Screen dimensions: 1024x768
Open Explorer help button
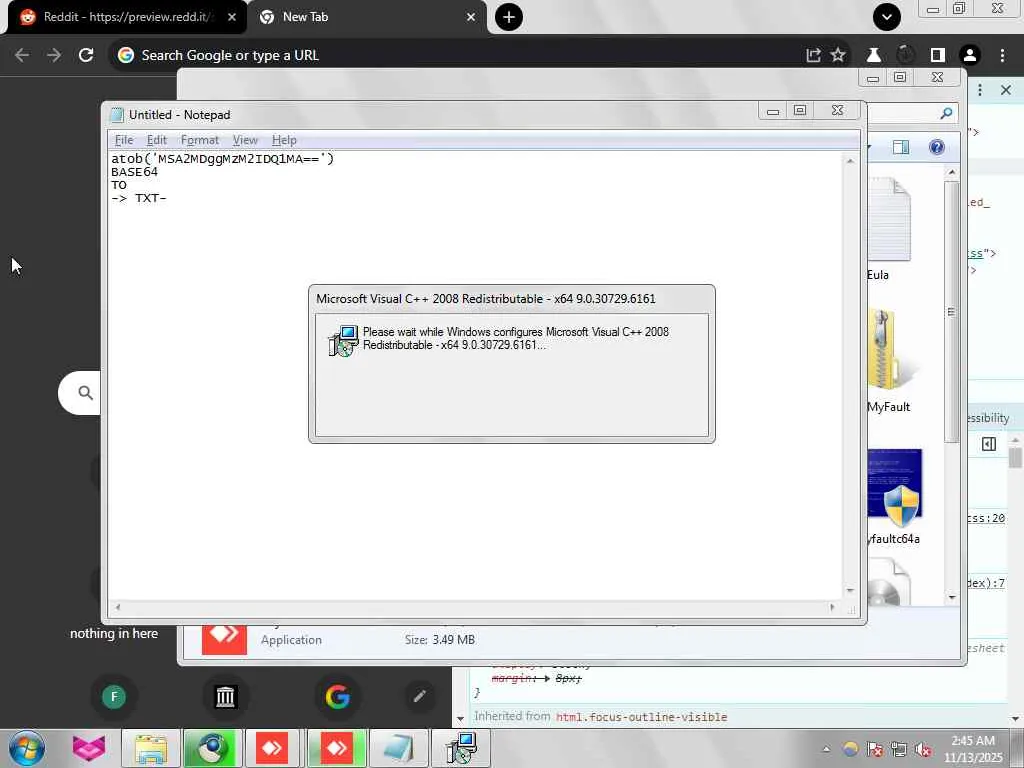[936, 147]
